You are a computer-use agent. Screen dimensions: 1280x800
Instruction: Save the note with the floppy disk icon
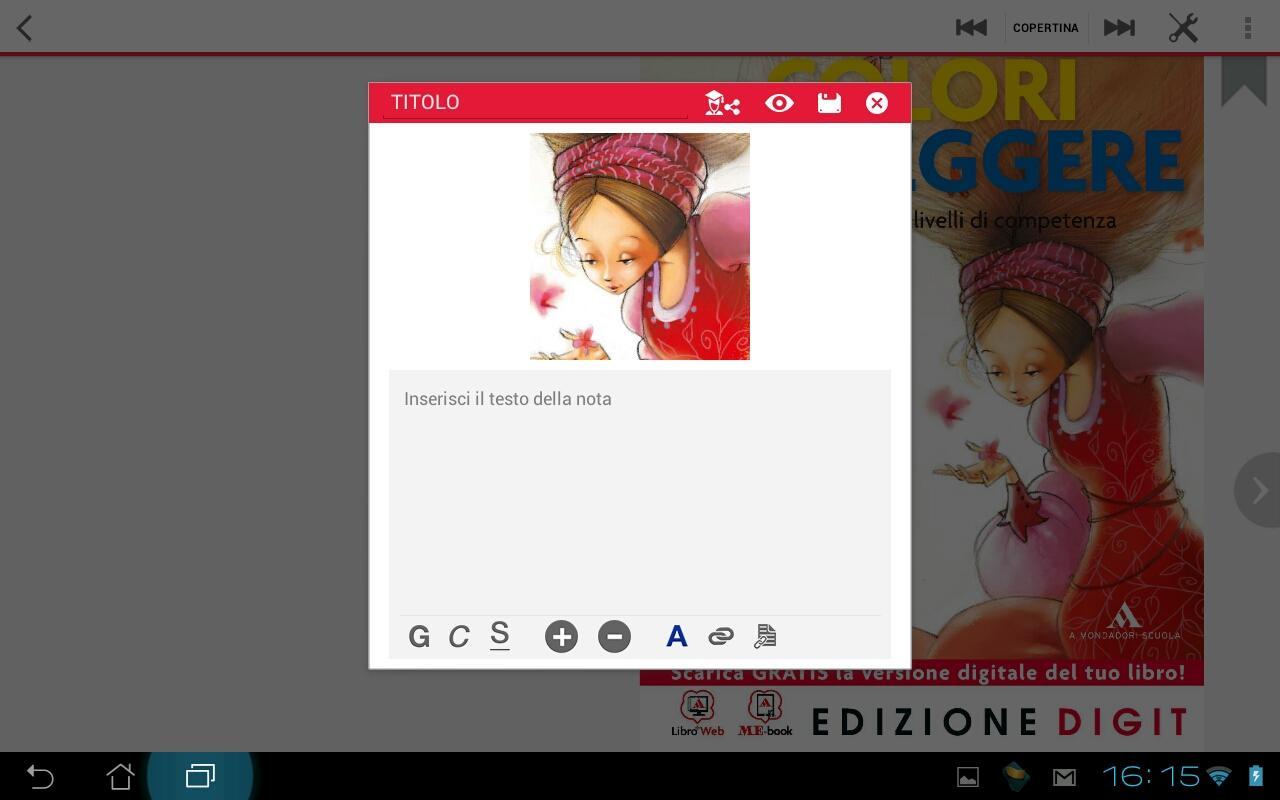pos(829,103)
